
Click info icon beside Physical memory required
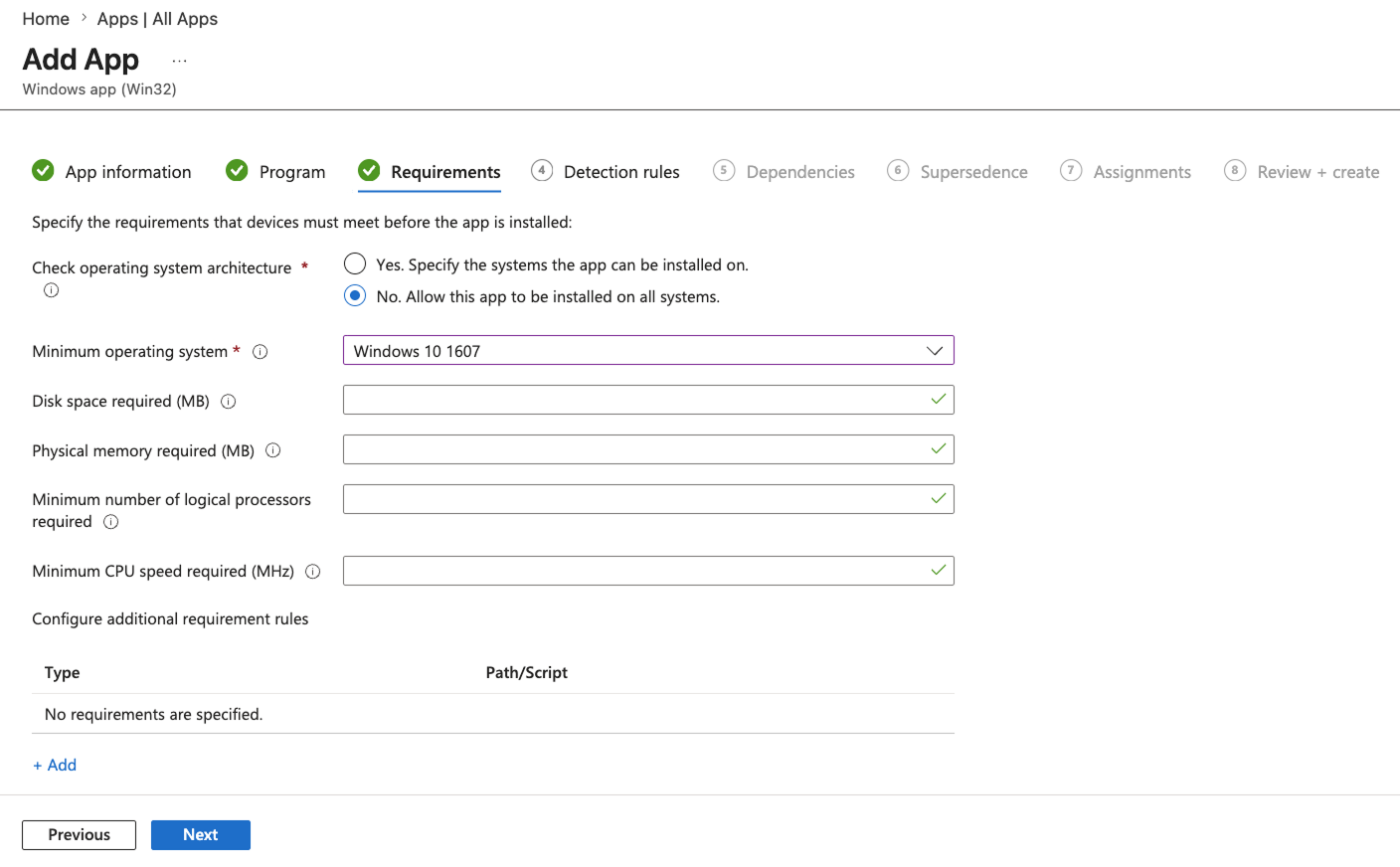click(273, 450)
